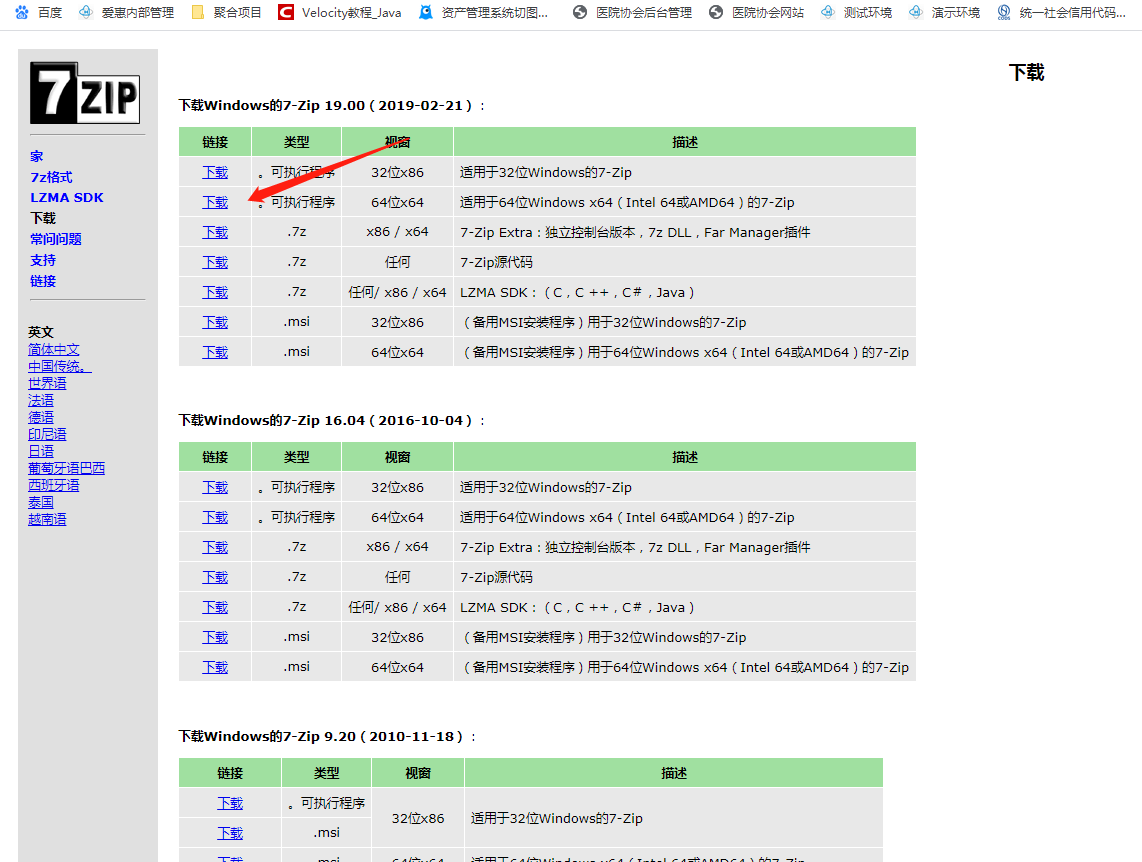
Task: Download 7-Zip 19.00 source code .7z
Action: click(215, 262)
